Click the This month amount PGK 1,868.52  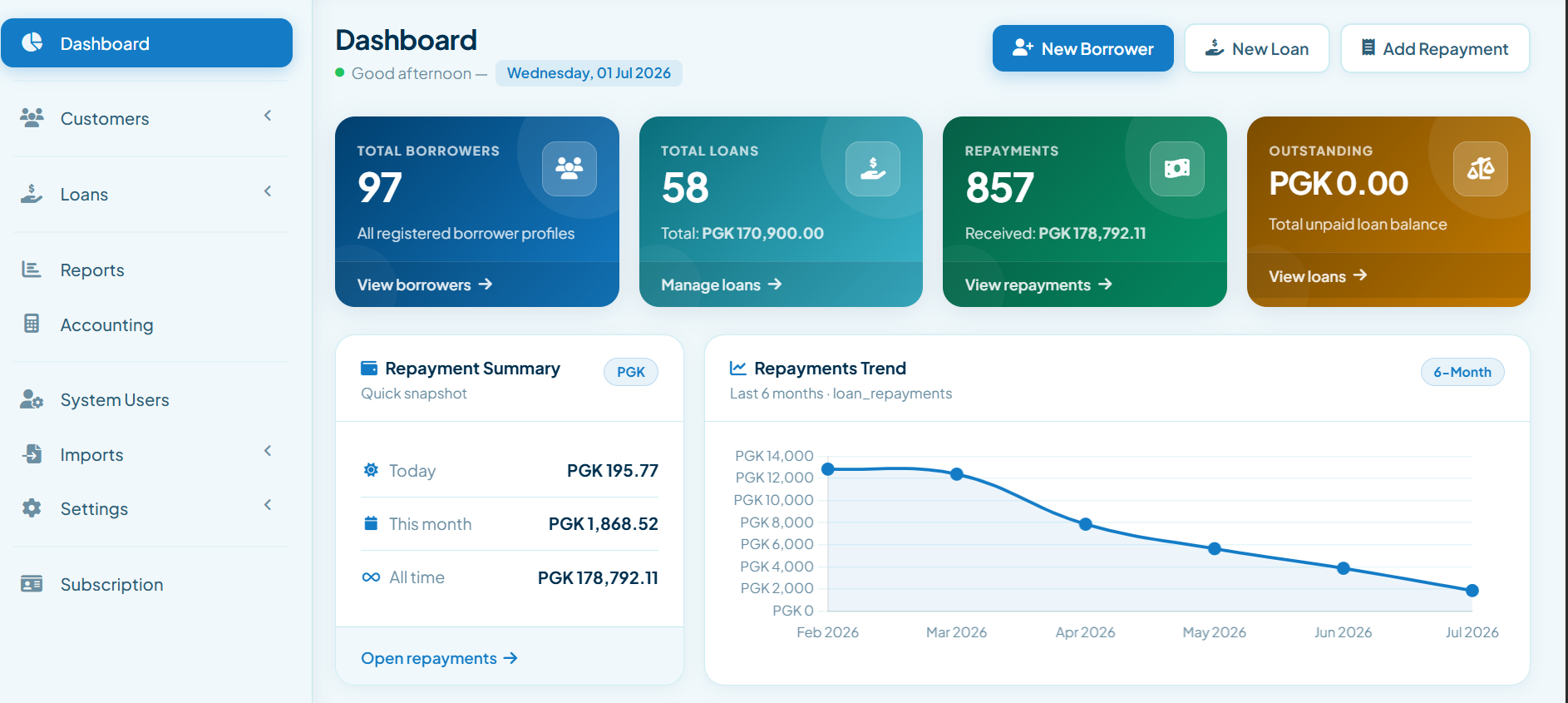point(604,524)
